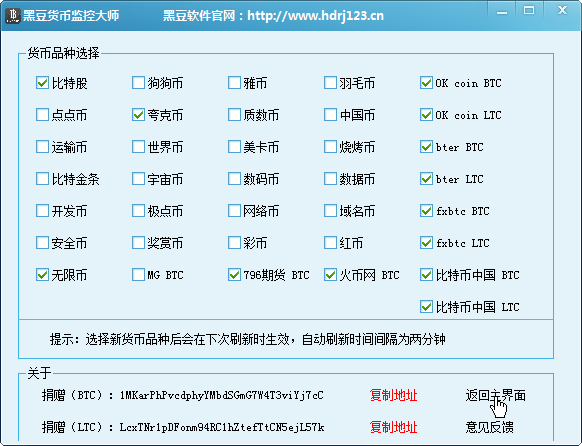Open 意见反馈 feedback link

(x=490, y=427)
